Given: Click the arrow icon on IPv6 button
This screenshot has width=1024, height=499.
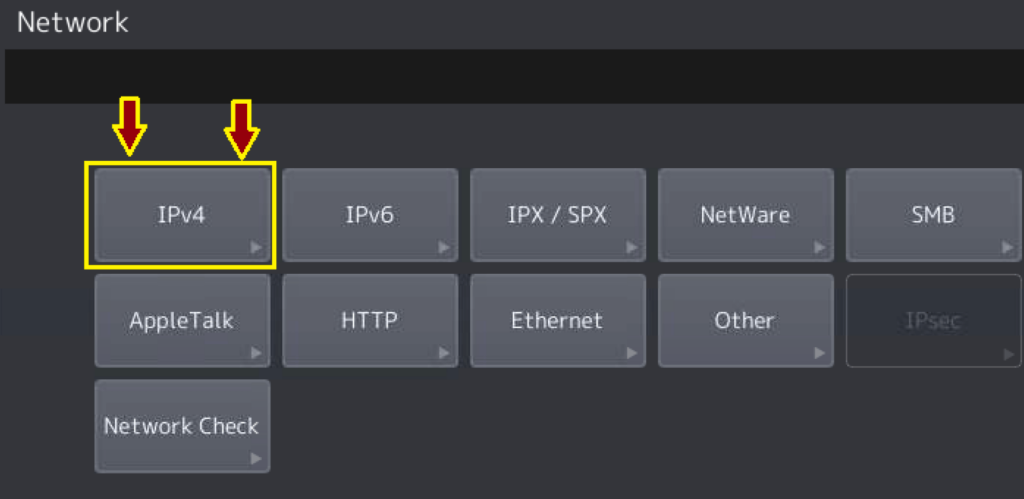Looking at the screenshot, I should tap(444, 248).
